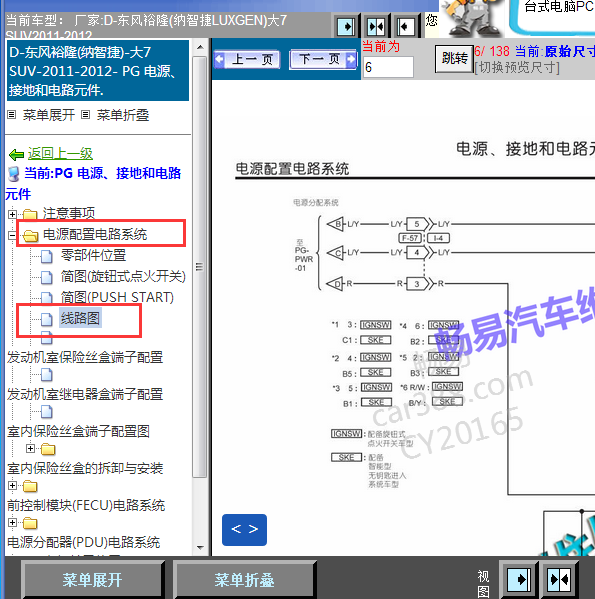Open 零部件位置 tree item
Image resolution: width=595 pixels, height=599 pixels.
click(x=93, y=255)
